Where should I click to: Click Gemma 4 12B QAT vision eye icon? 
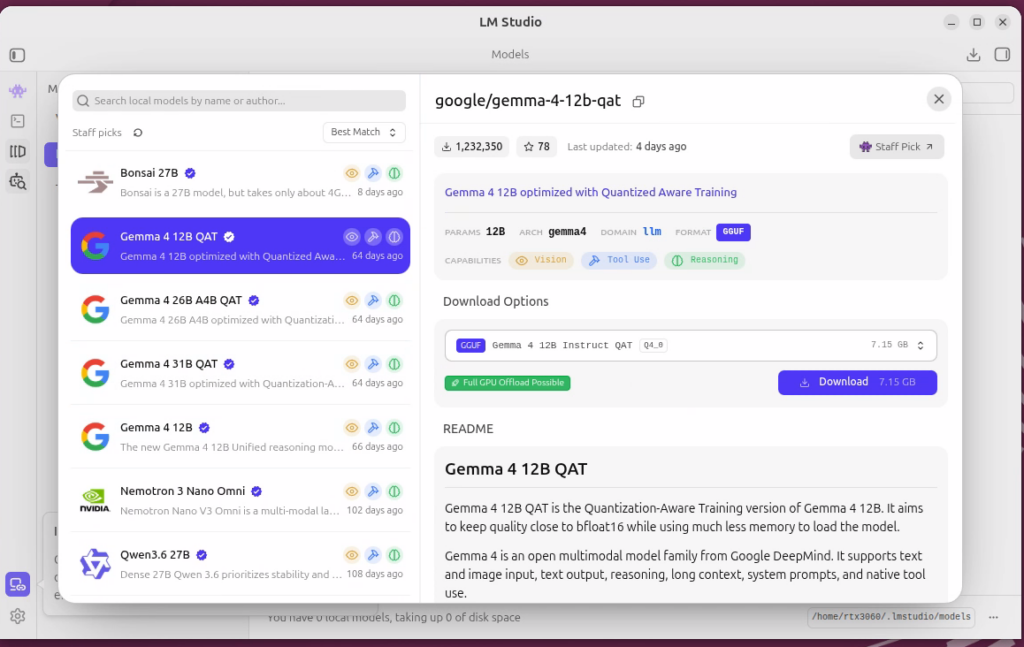[x=351, y=236]
